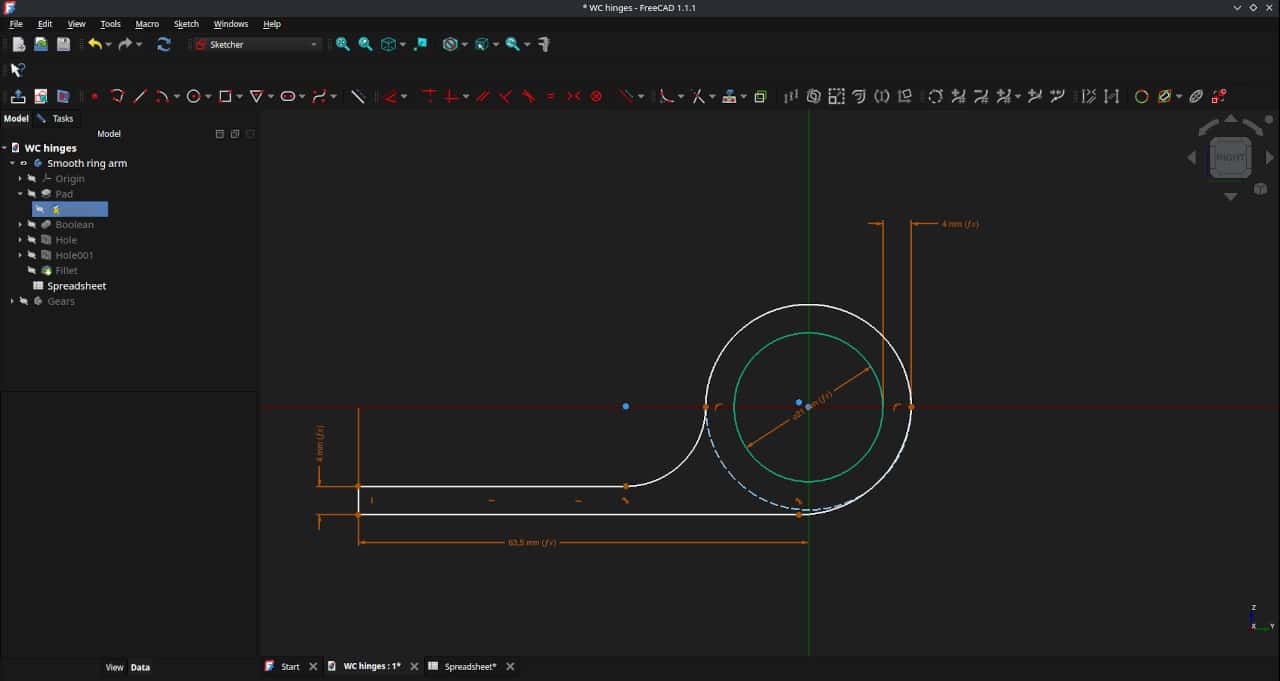The width and height of the screenshot is (1280, 681).
Task: Select the Create circle tool
Action: (194, 97)
